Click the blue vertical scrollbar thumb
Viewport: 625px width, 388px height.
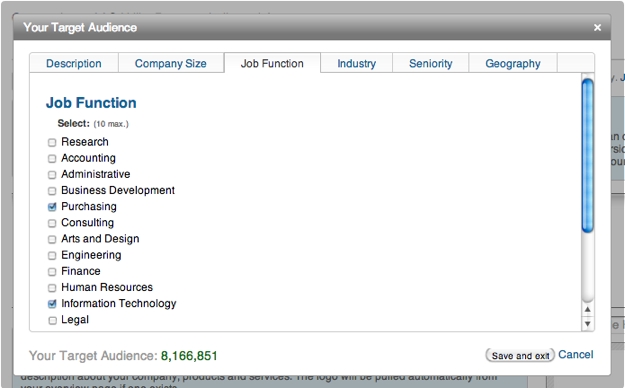coord(588,156)
